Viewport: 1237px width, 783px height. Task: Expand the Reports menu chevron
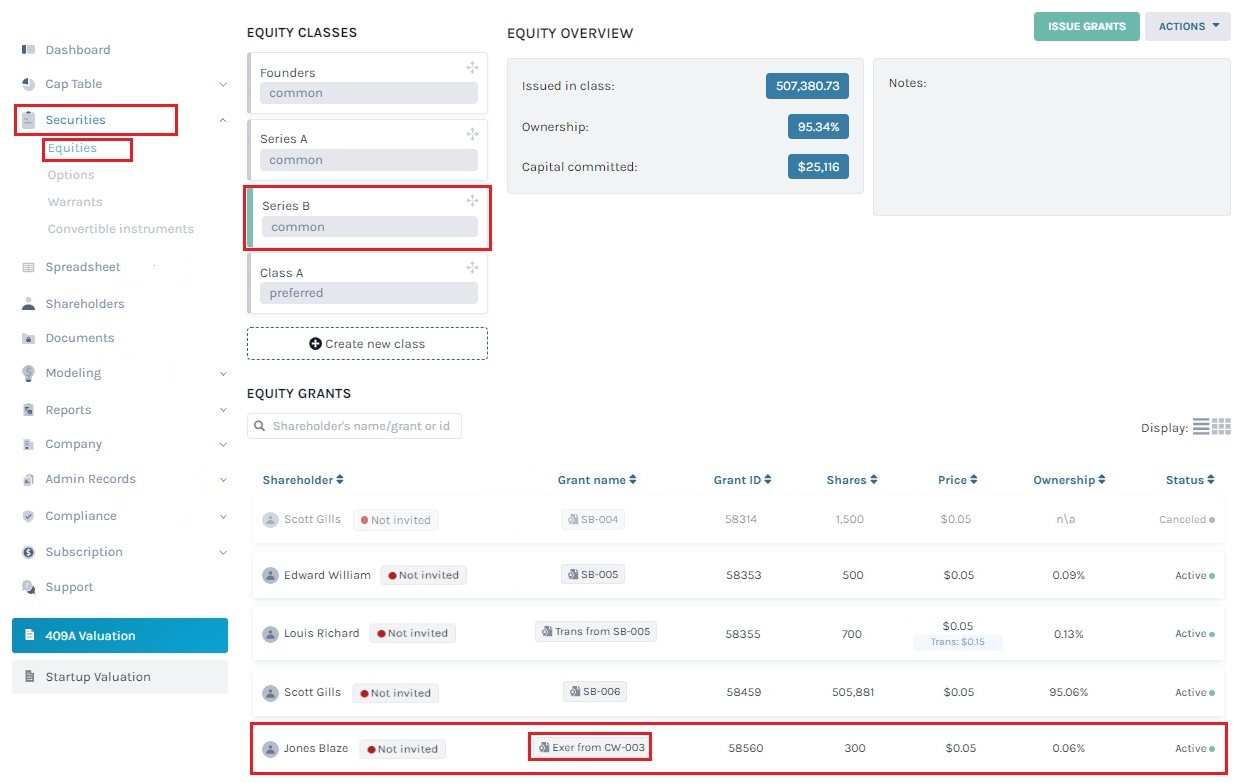222,410
